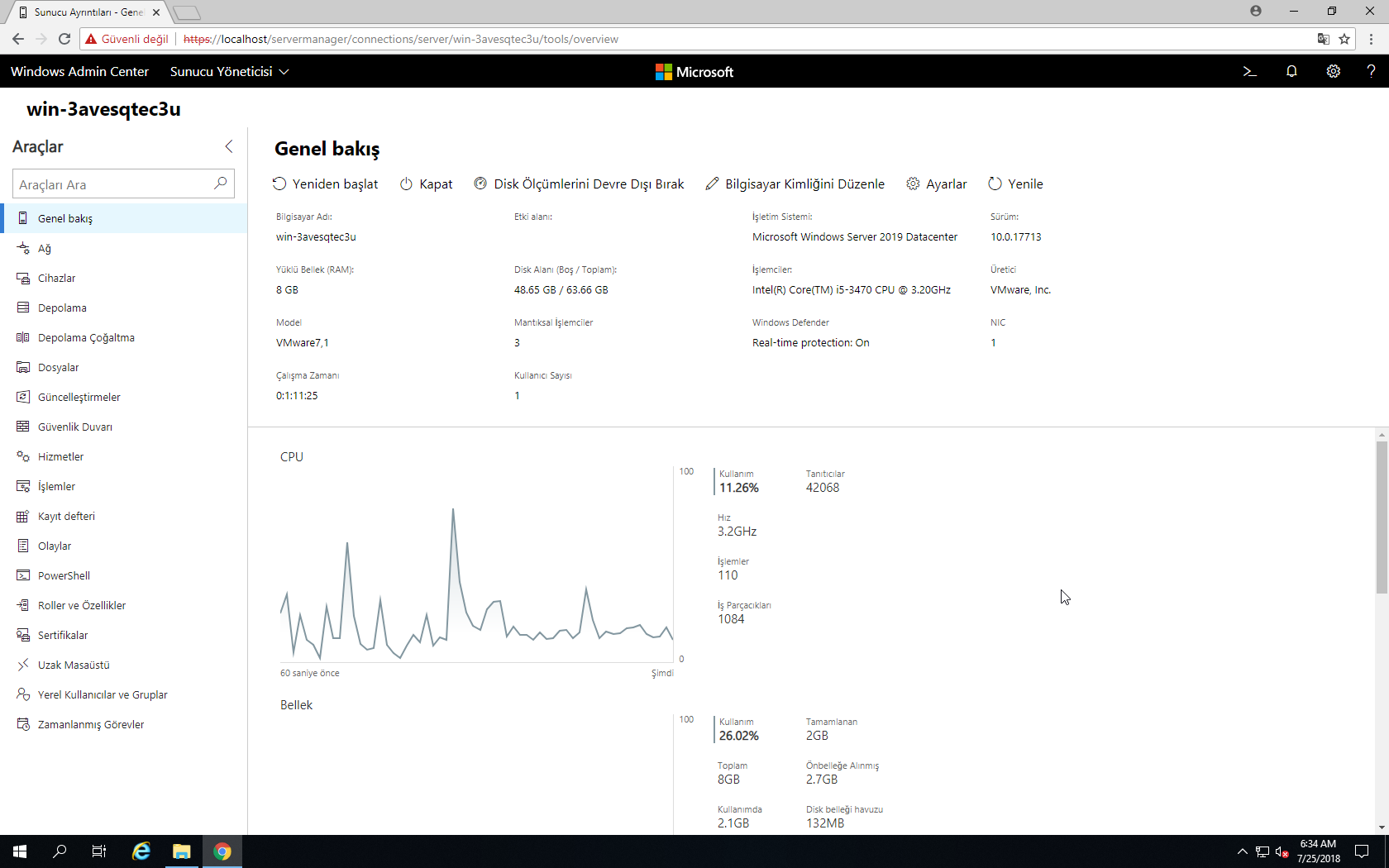The image size is (1389, 868).
Task: Click the Kullanıcı Sayısı value 1
Action: (517, 396)
